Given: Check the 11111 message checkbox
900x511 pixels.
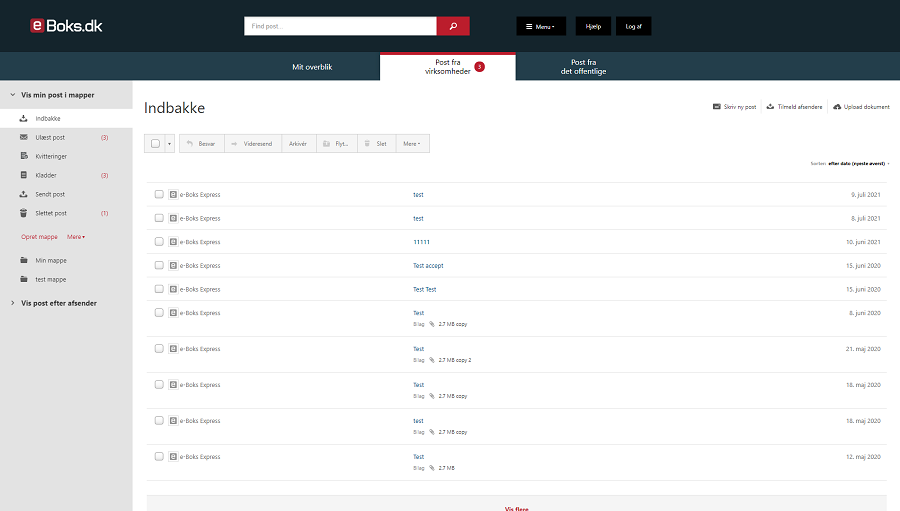Looking at the screenshot, I should coord(159,241).
